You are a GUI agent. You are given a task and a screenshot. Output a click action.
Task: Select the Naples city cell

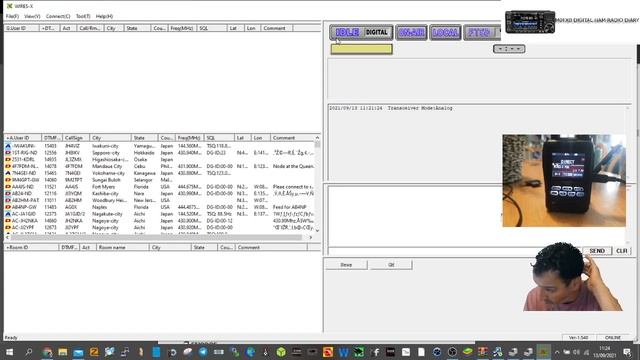coord(99,207)
